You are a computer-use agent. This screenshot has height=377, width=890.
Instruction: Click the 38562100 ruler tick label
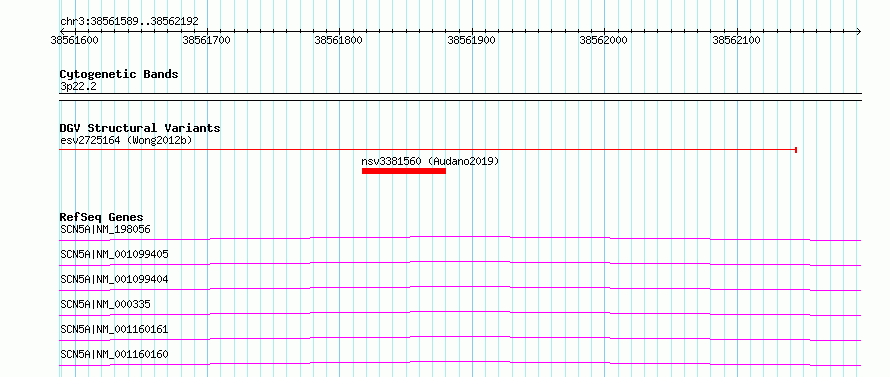point(736,40)
